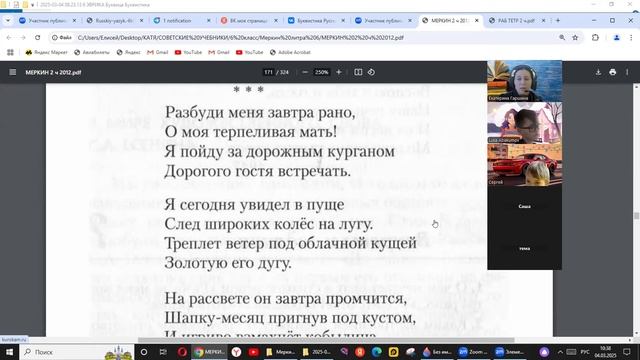
Task: Open the Chrome profile menu
Action: [x=617, y=38]
